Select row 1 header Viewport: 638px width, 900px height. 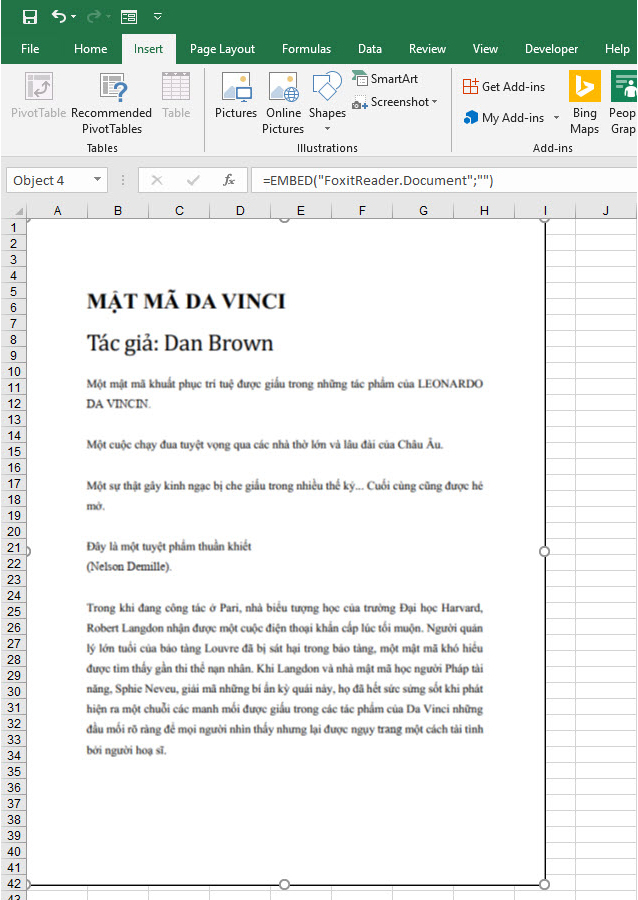click(14, 227)
